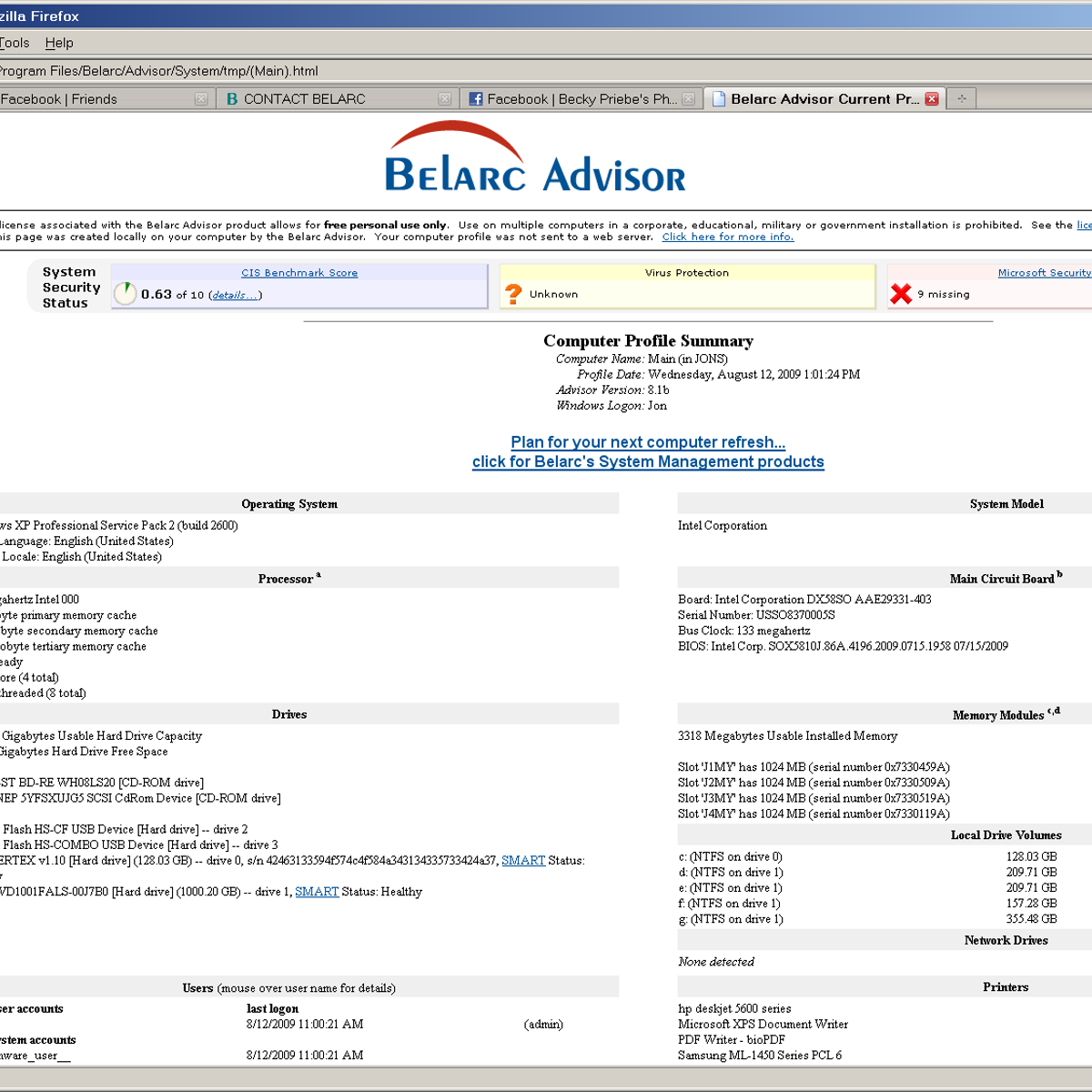This screenshot has height=1092, width=1092.
Task: Close the Belarc Advisor Current Profile tab
Action: 932,99
